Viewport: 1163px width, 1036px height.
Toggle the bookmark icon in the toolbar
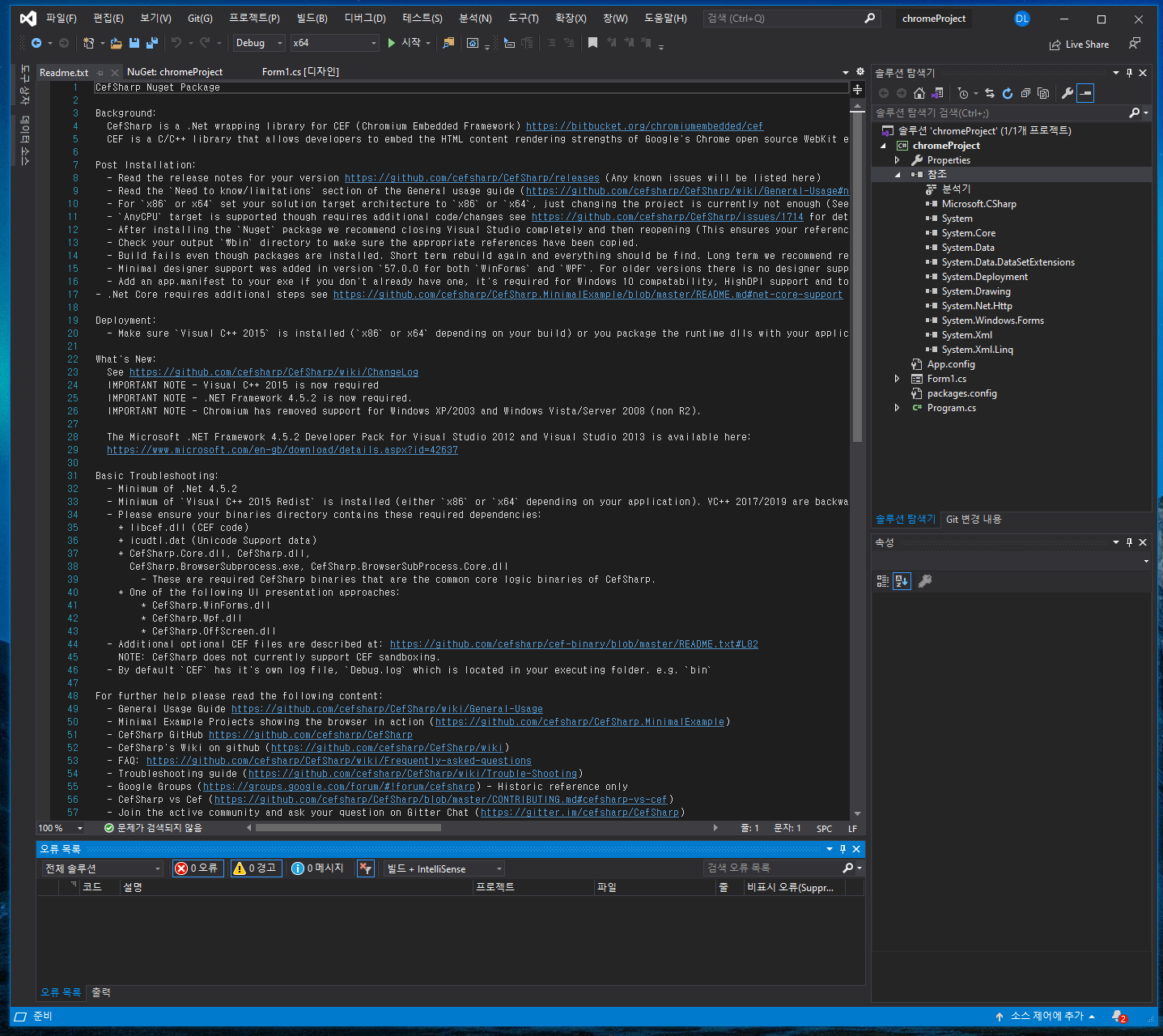point(592,43)
